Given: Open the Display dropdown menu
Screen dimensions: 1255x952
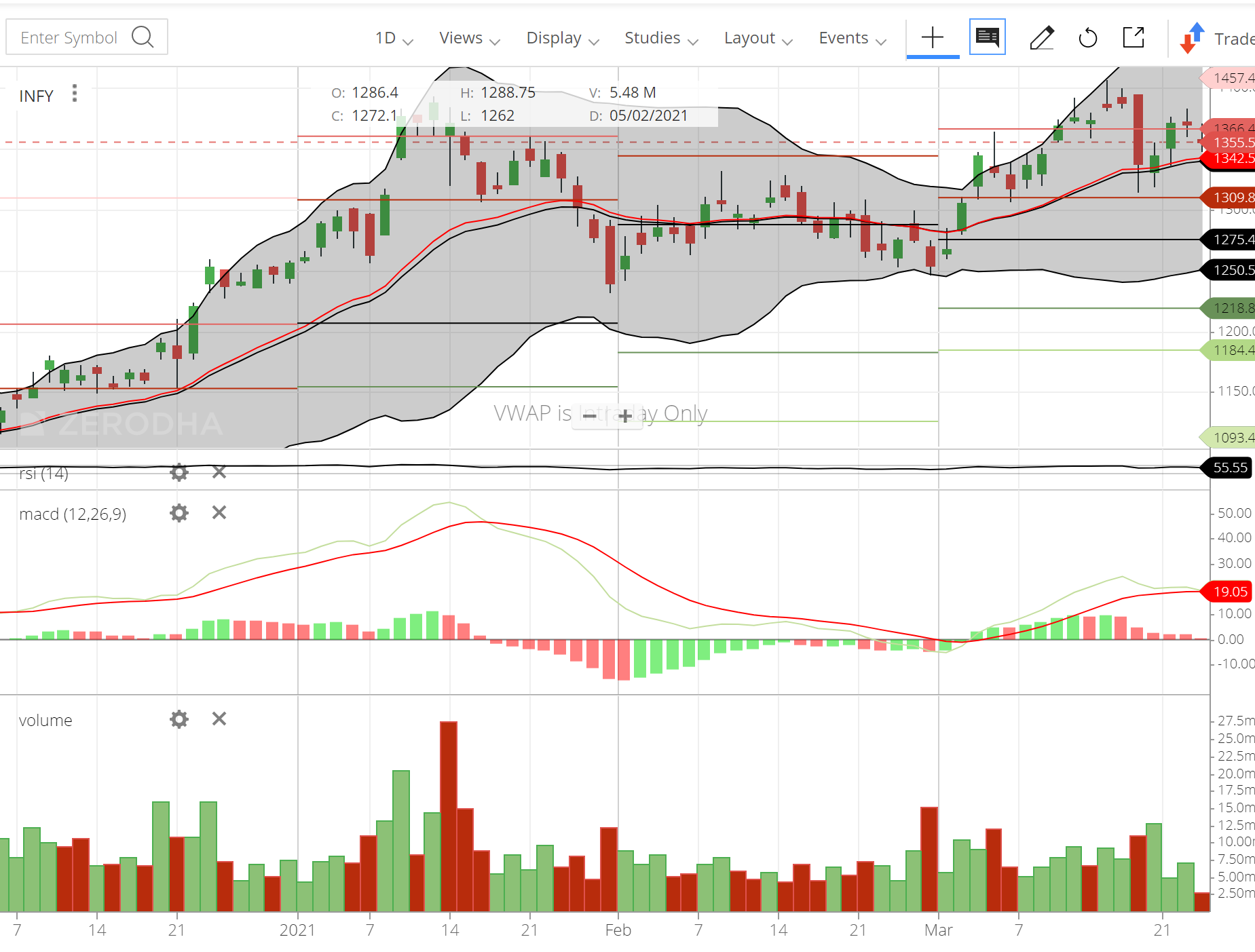Looking at the screenshot, I should [563, 38].
